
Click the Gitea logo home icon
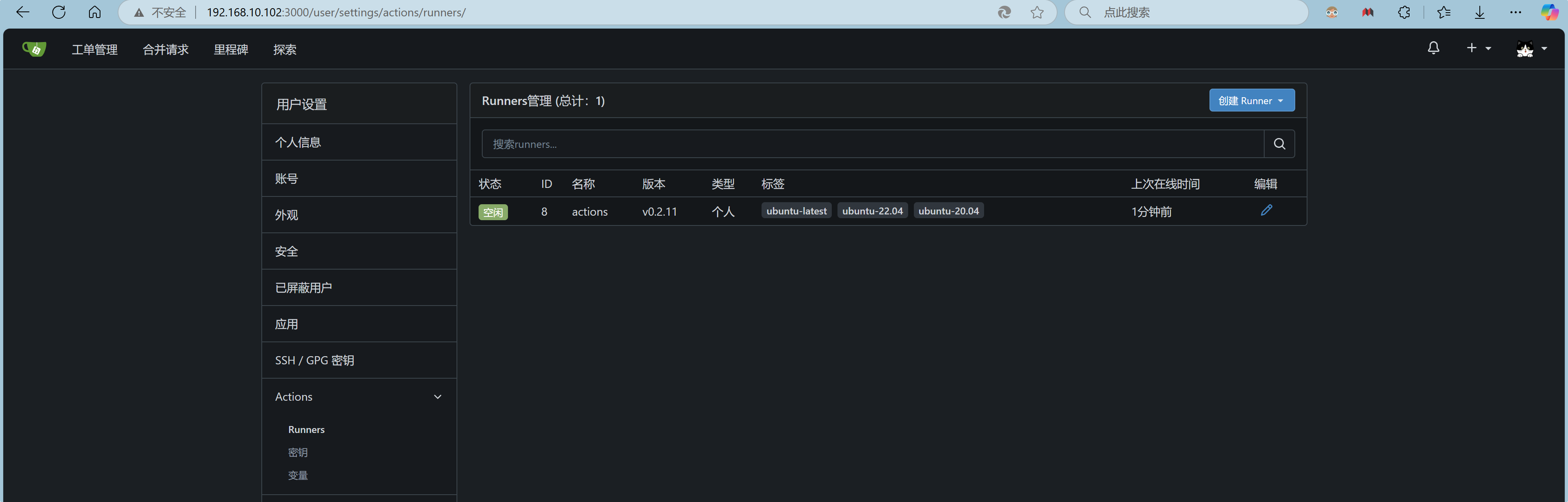[x=34, y=49]
